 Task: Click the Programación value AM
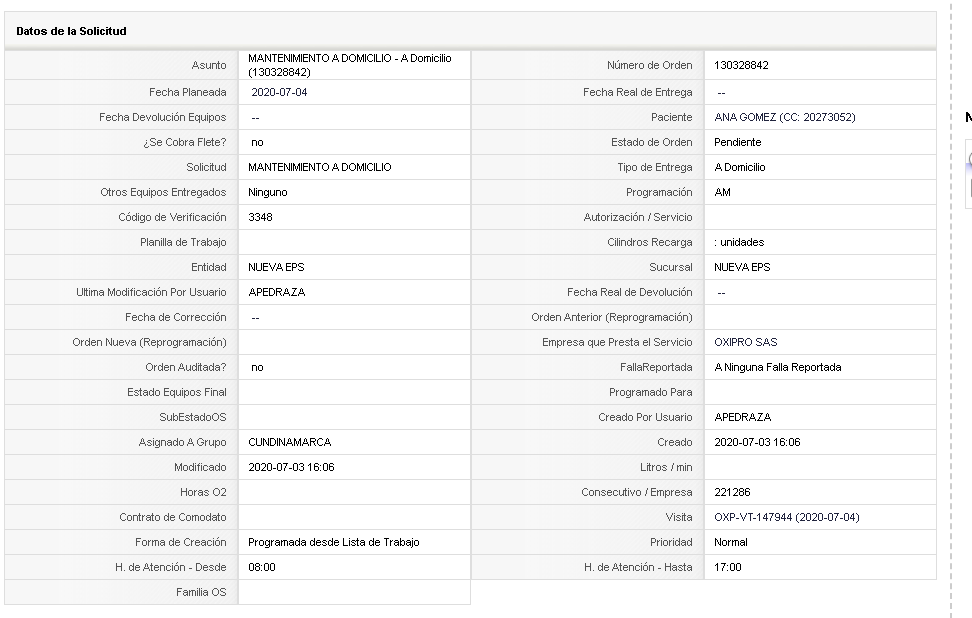(722, 192)
